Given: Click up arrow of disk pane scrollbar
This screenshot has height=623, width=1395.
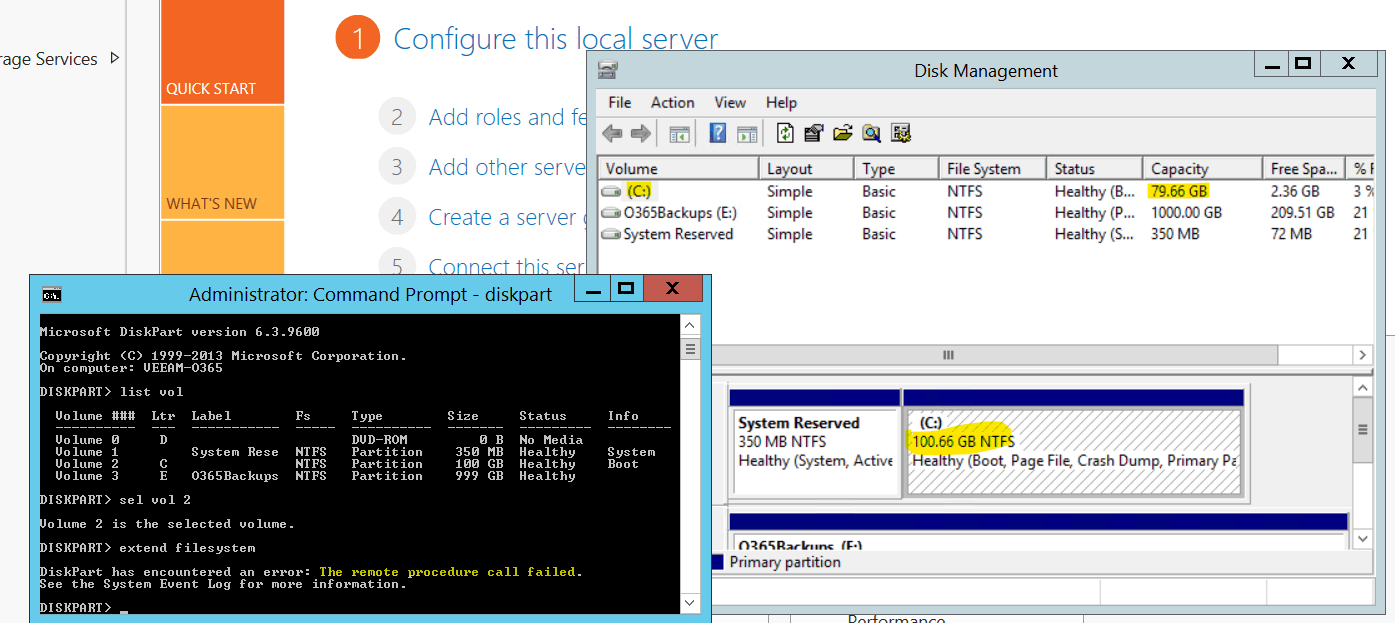Looking at the screenshot, I should 1362,387.
